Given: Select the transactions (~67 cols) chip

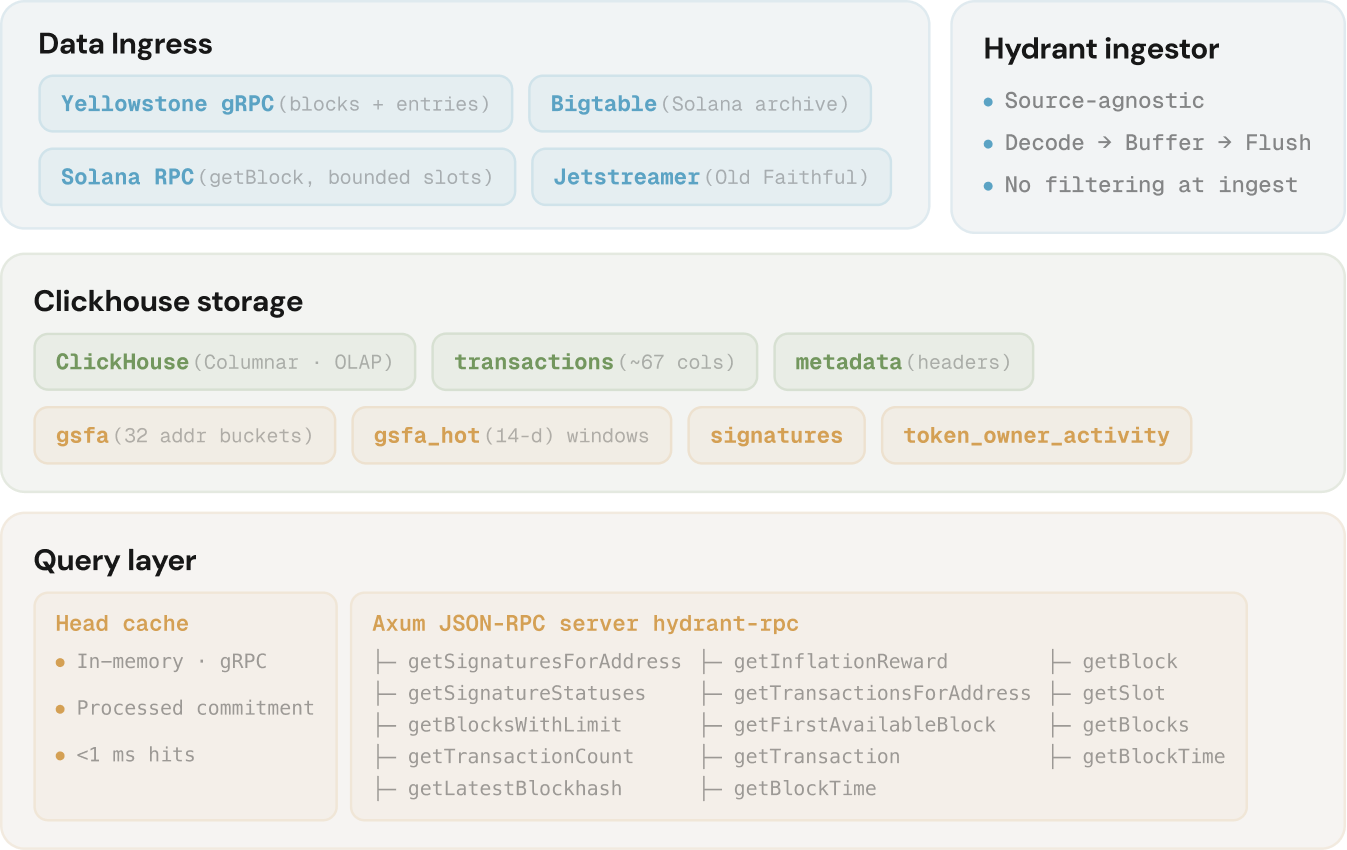Looking at the screenshot, I should (595, 362).
